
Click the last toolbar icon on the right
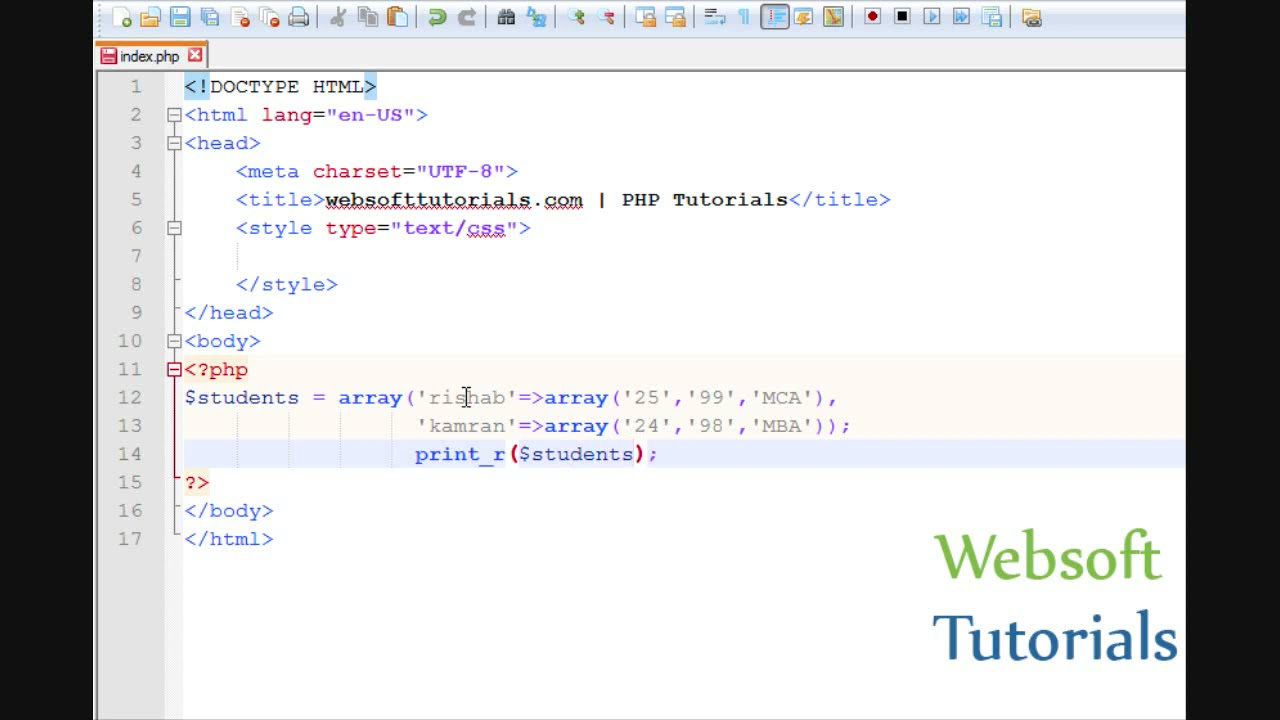1031,17
